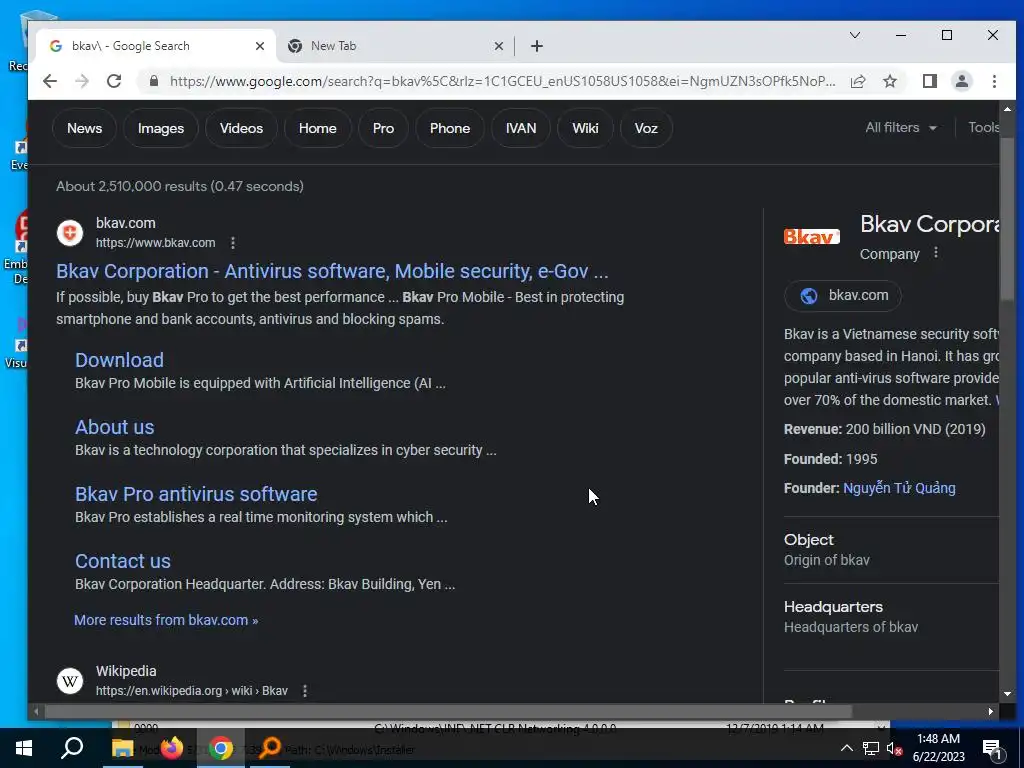1024x768 pixels.
Task: Open the Windows Start menu
Action: click(x=24, y=748)
